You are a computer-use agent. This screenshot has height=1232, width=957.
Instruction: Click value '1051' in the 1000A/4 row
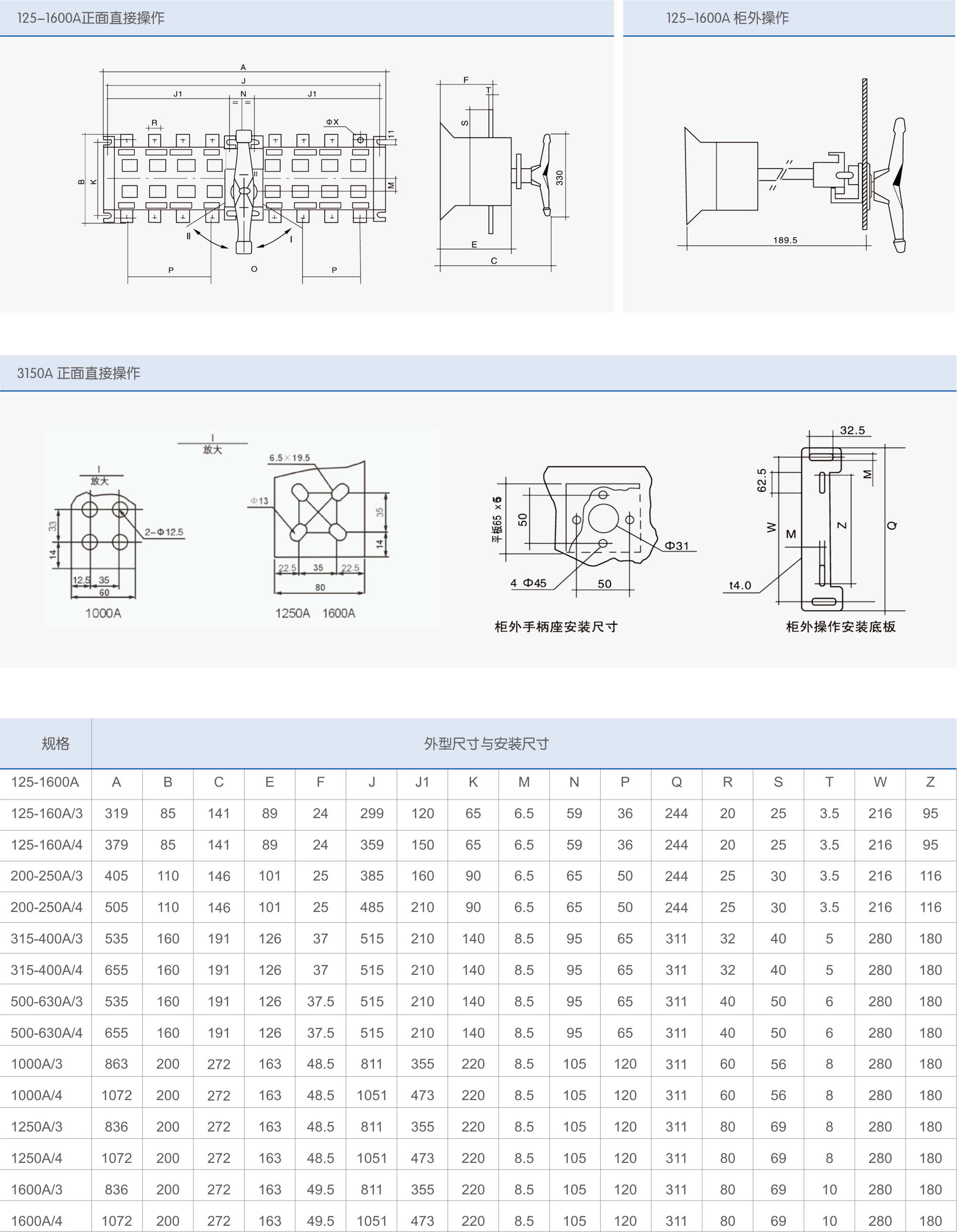click(x=372, y=1095)
